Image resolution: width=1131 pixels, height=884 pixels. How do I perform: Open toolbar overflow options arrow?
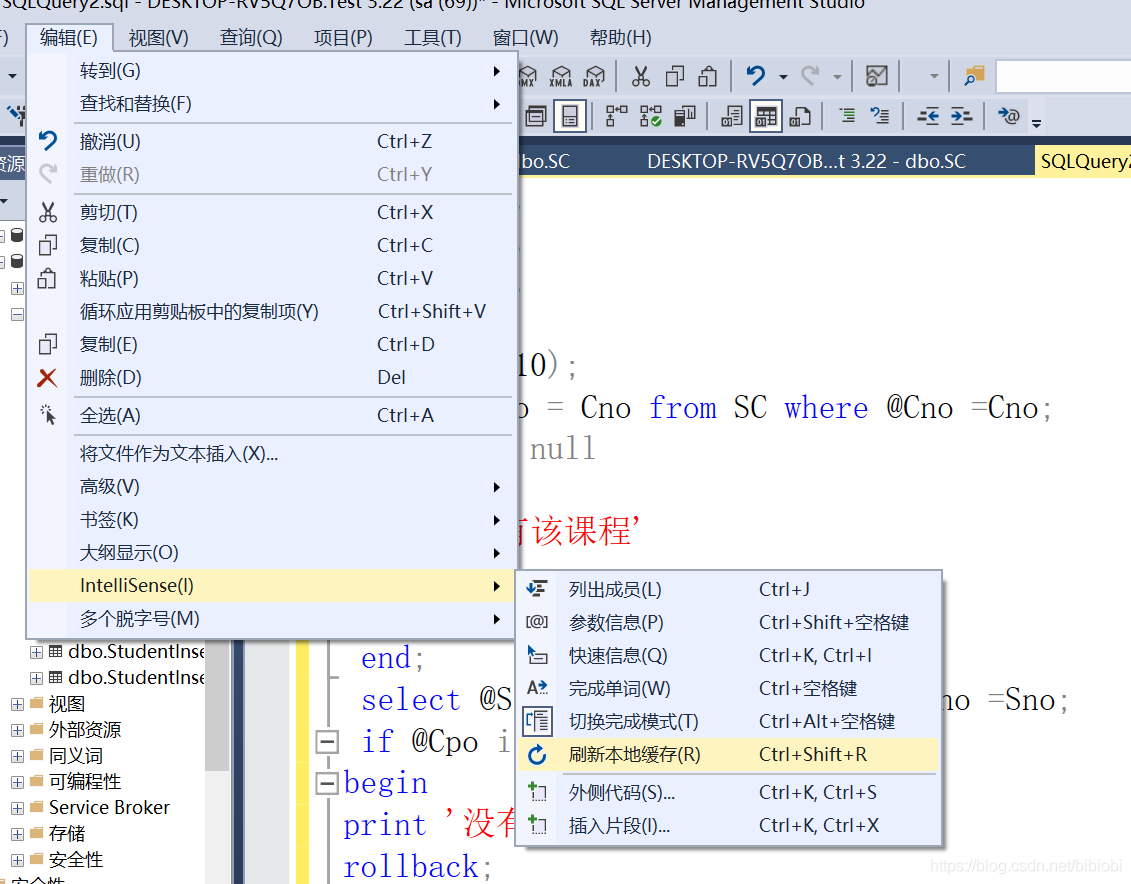coord(1037,123)
